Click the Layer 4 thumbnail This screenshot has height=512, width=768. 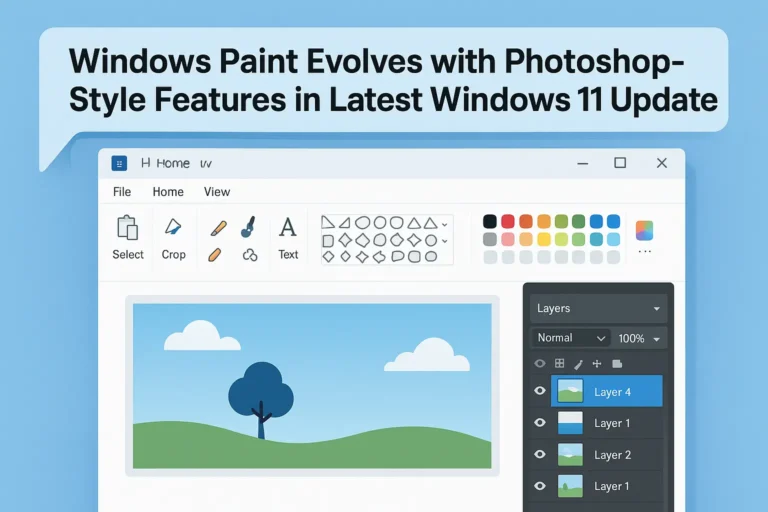tap(570, 391)
